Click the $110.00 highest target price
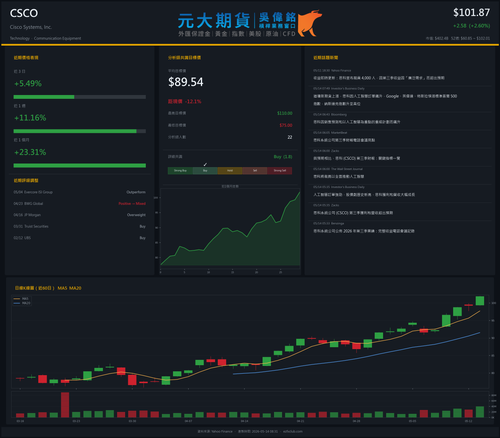 [285, 113]
